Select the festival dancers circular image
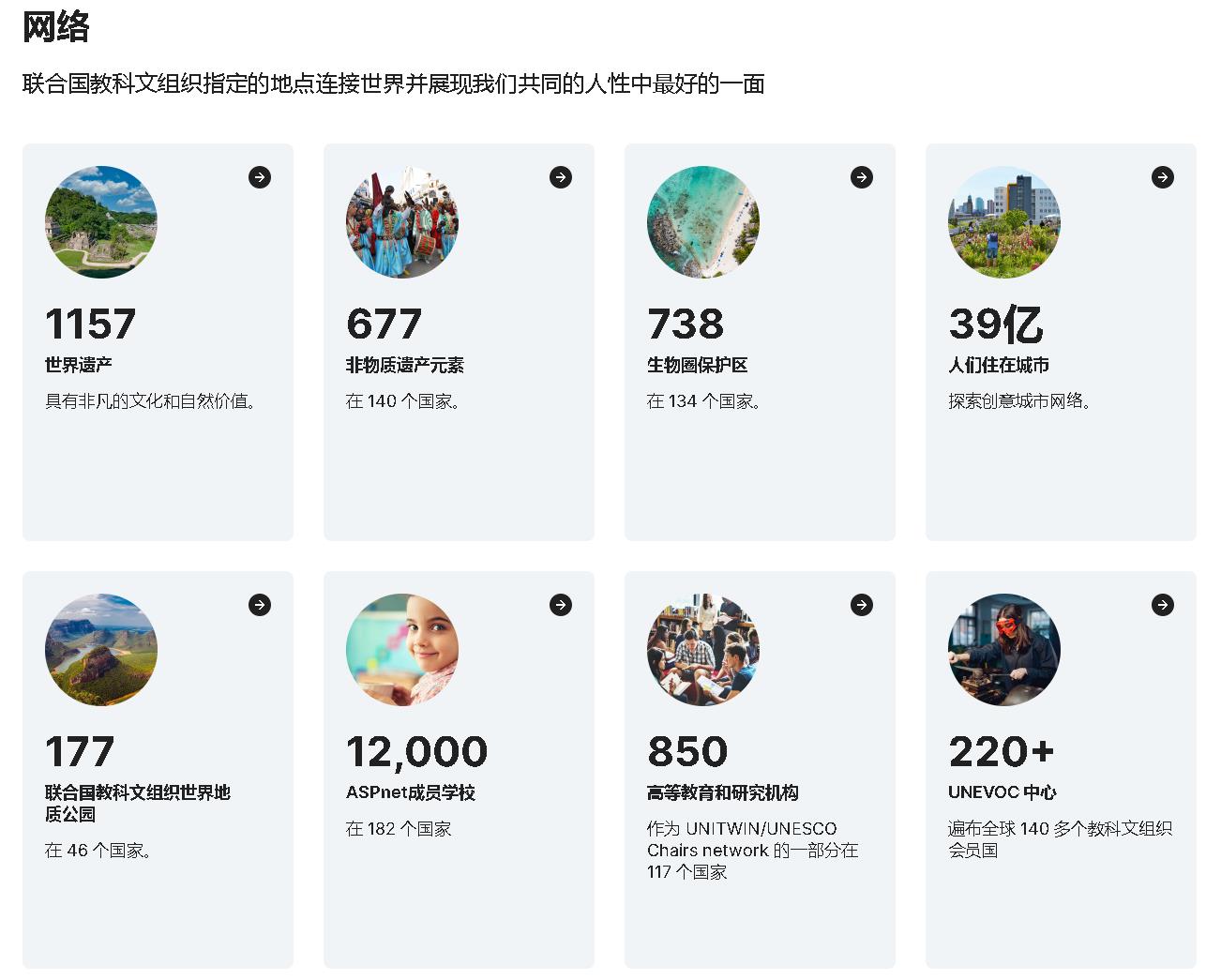The image size is (1206, 980). pyautogui.click(x=402, y=222)
